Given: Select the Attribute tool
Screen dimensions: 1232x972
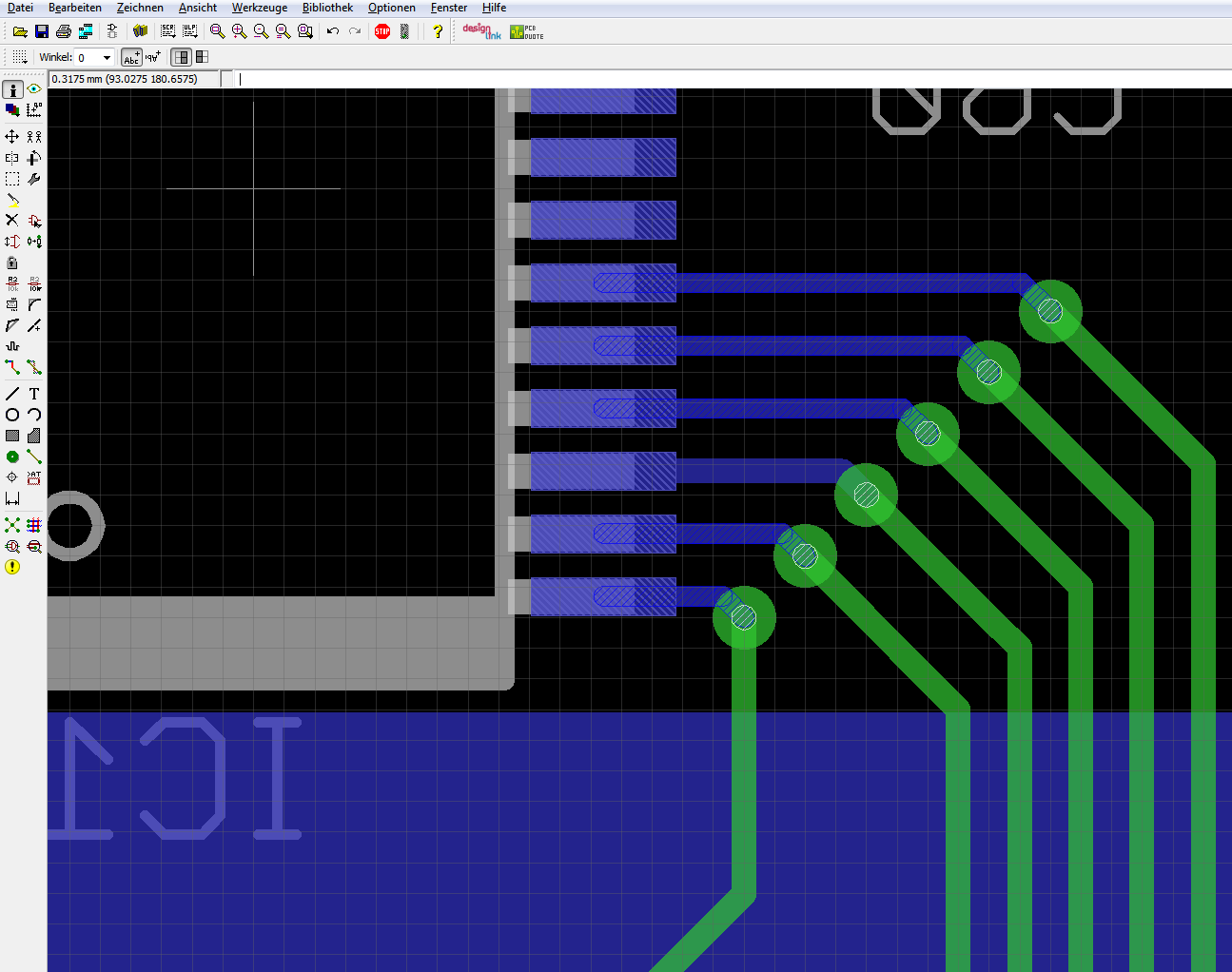Looking at the screenshot, I should coord(34,477).
